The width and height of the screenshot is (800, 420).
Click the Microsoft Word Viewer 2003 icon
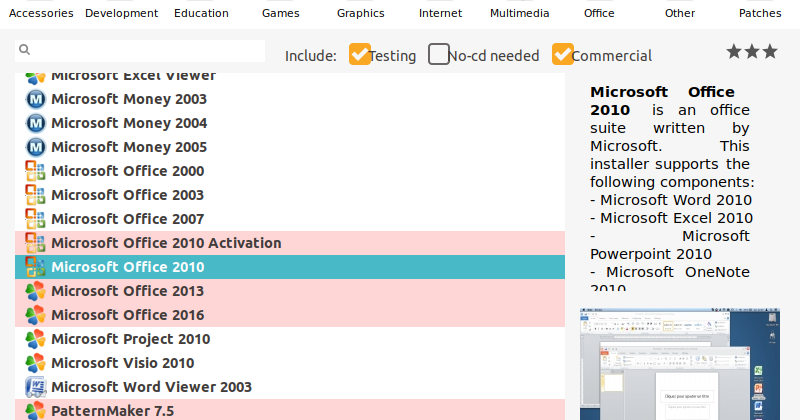tap(36, 387)
